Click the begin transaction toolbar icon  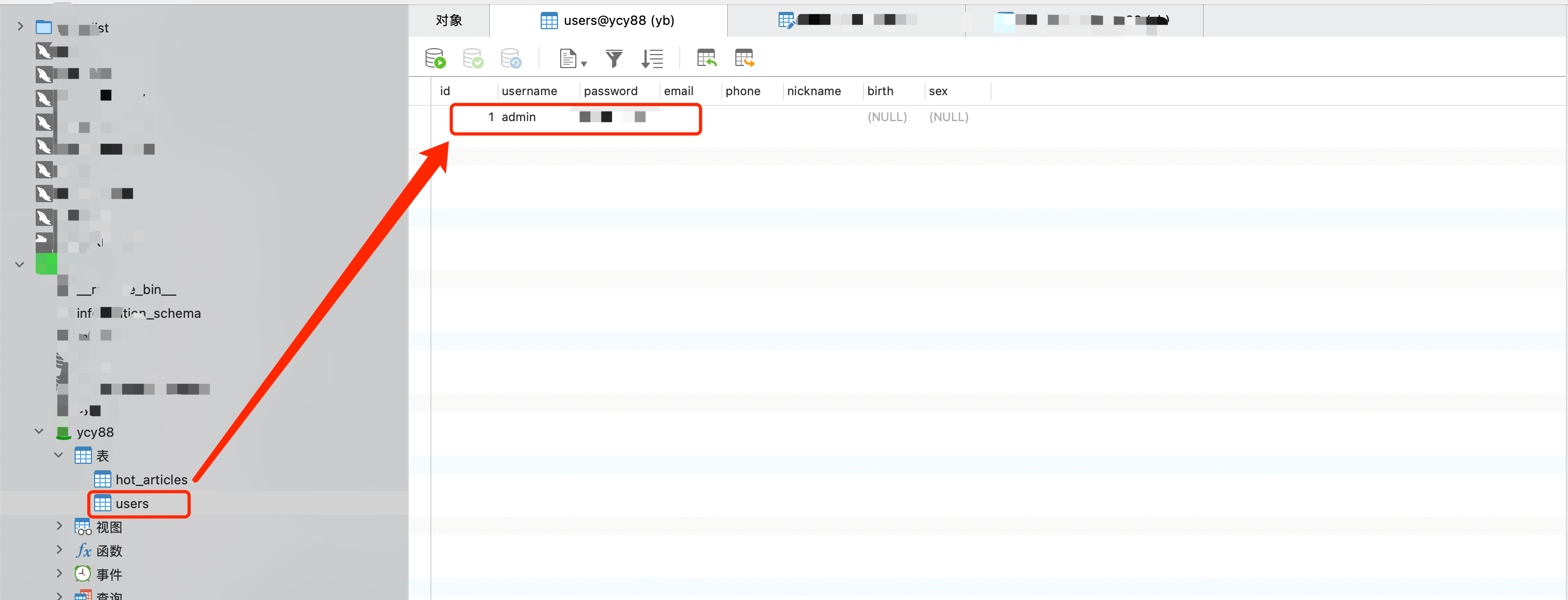[x=435, y=58]
